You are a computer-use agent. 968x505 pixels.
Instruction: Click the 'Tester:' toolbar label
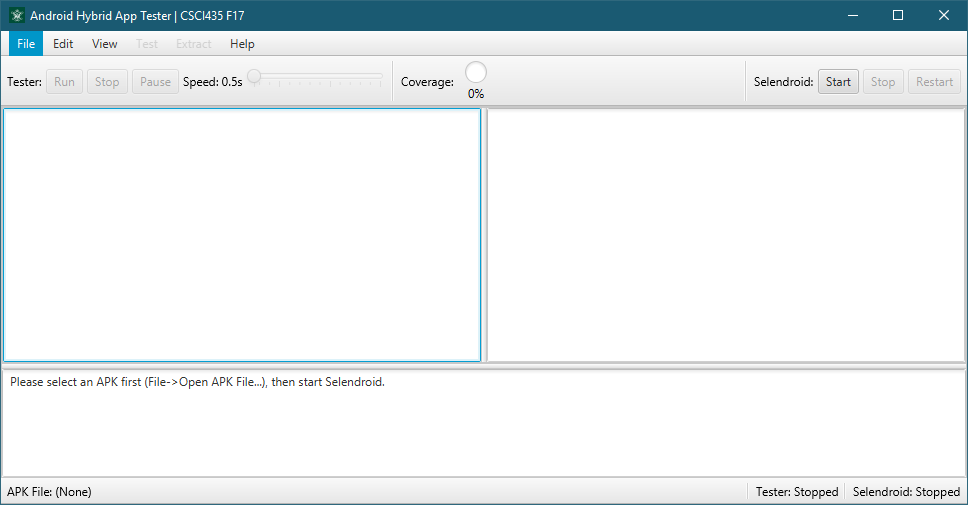point(24,81)
